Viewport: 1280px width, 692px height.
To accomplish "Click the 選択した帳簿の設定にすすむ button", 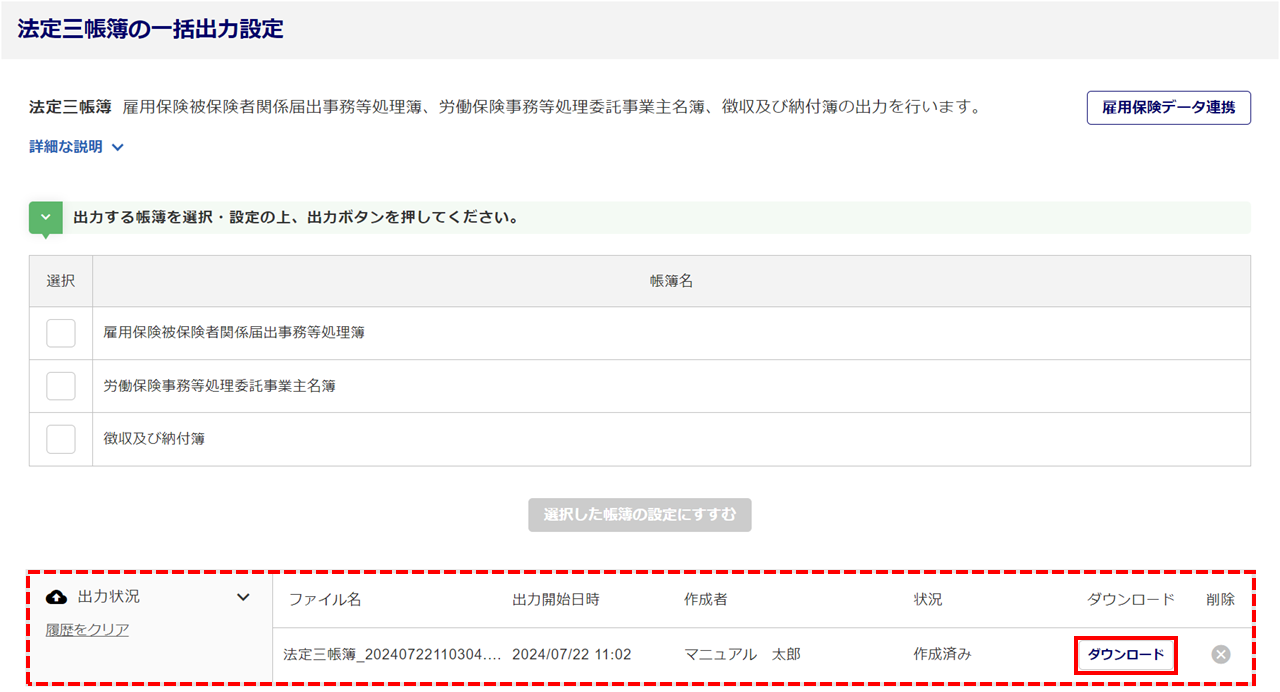I will tap(640, 515).
